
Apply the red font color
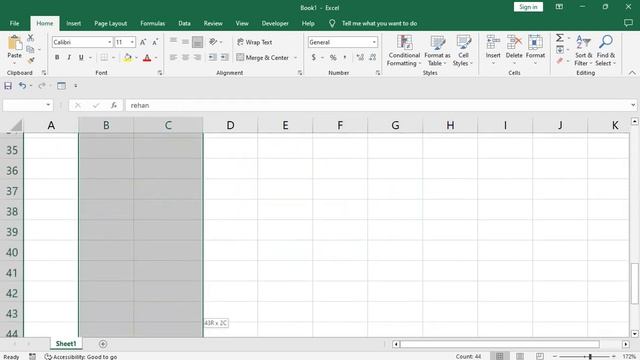pos(147,58)
